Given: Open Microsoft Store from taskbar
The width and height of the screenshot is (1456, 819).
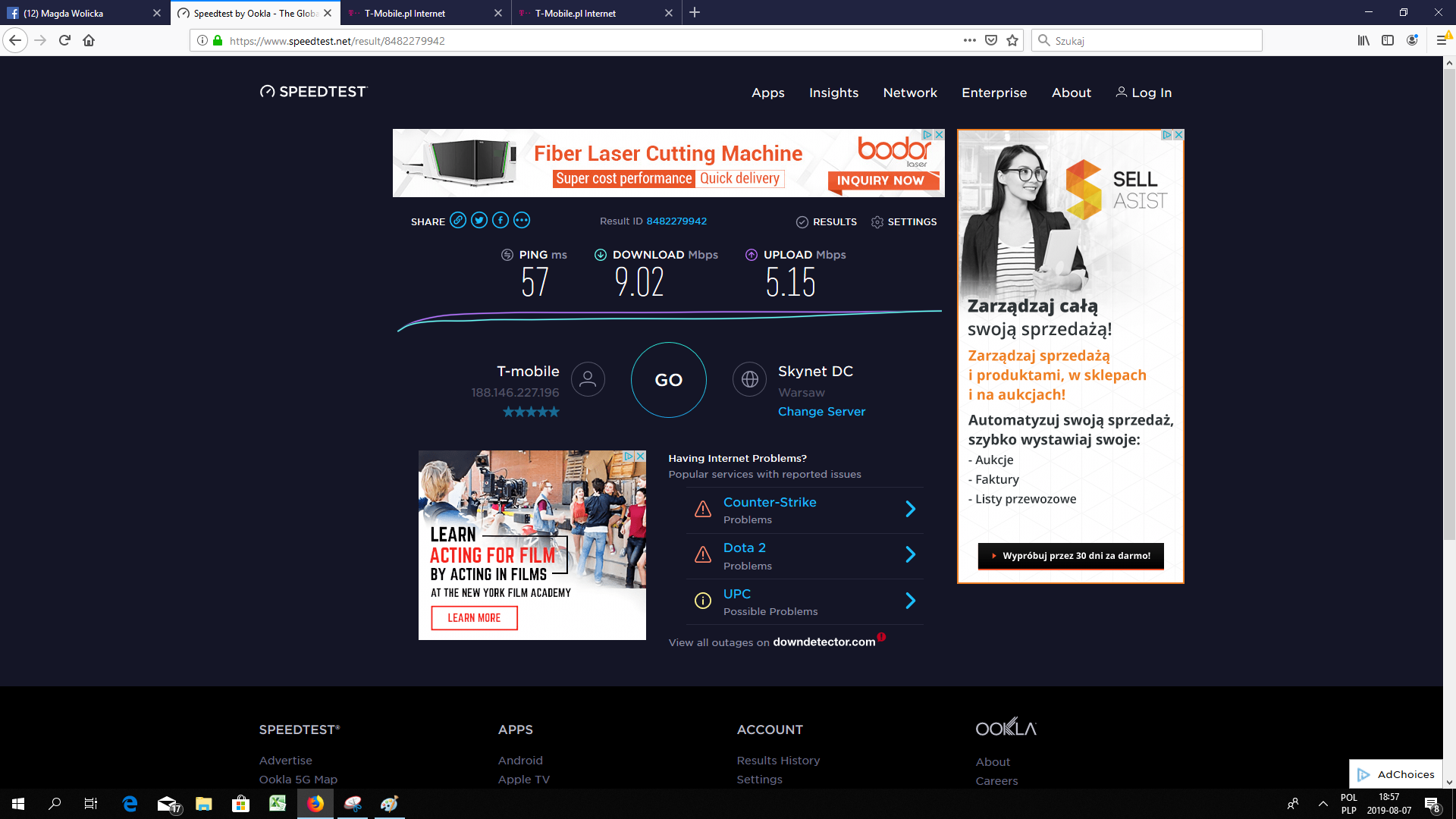Looking at the screenshot, I should tap(240, 804).
